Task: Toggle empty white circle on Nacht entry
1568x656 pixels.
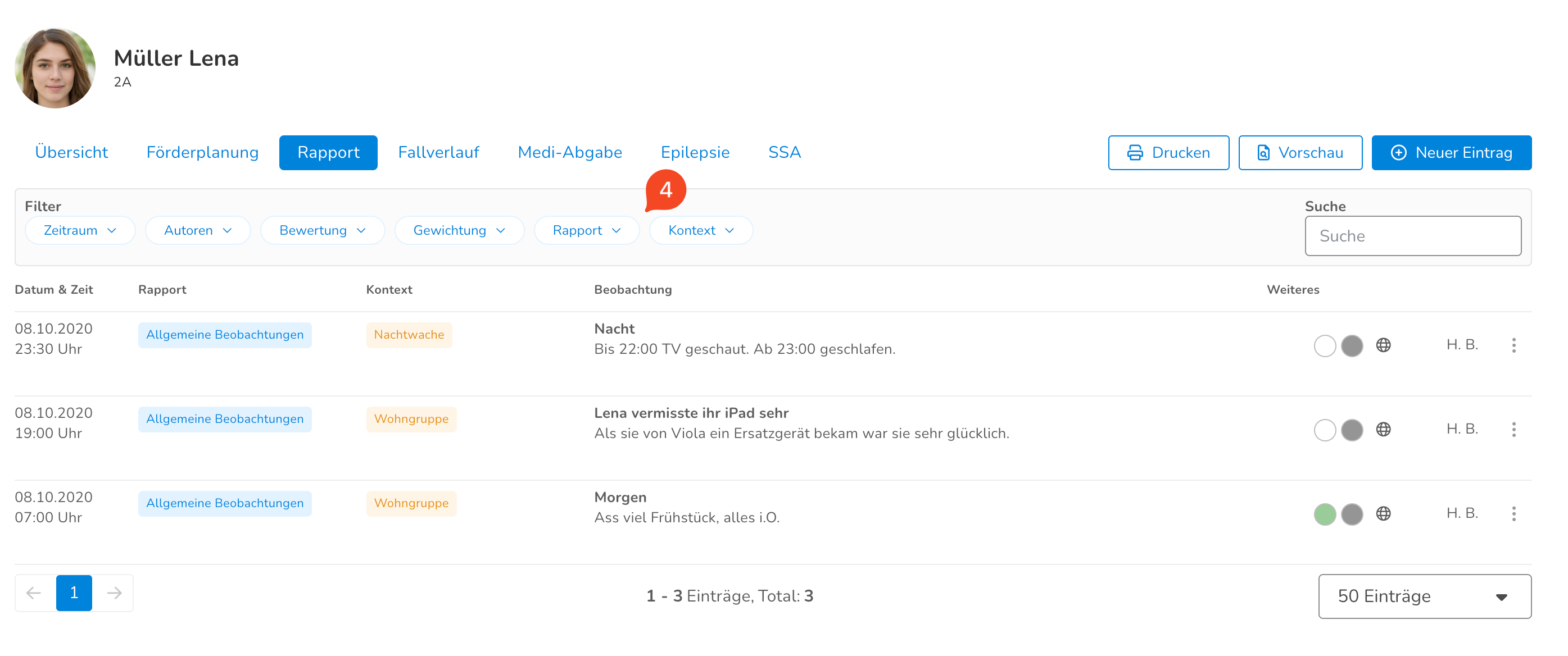Action: (1325, 345)
